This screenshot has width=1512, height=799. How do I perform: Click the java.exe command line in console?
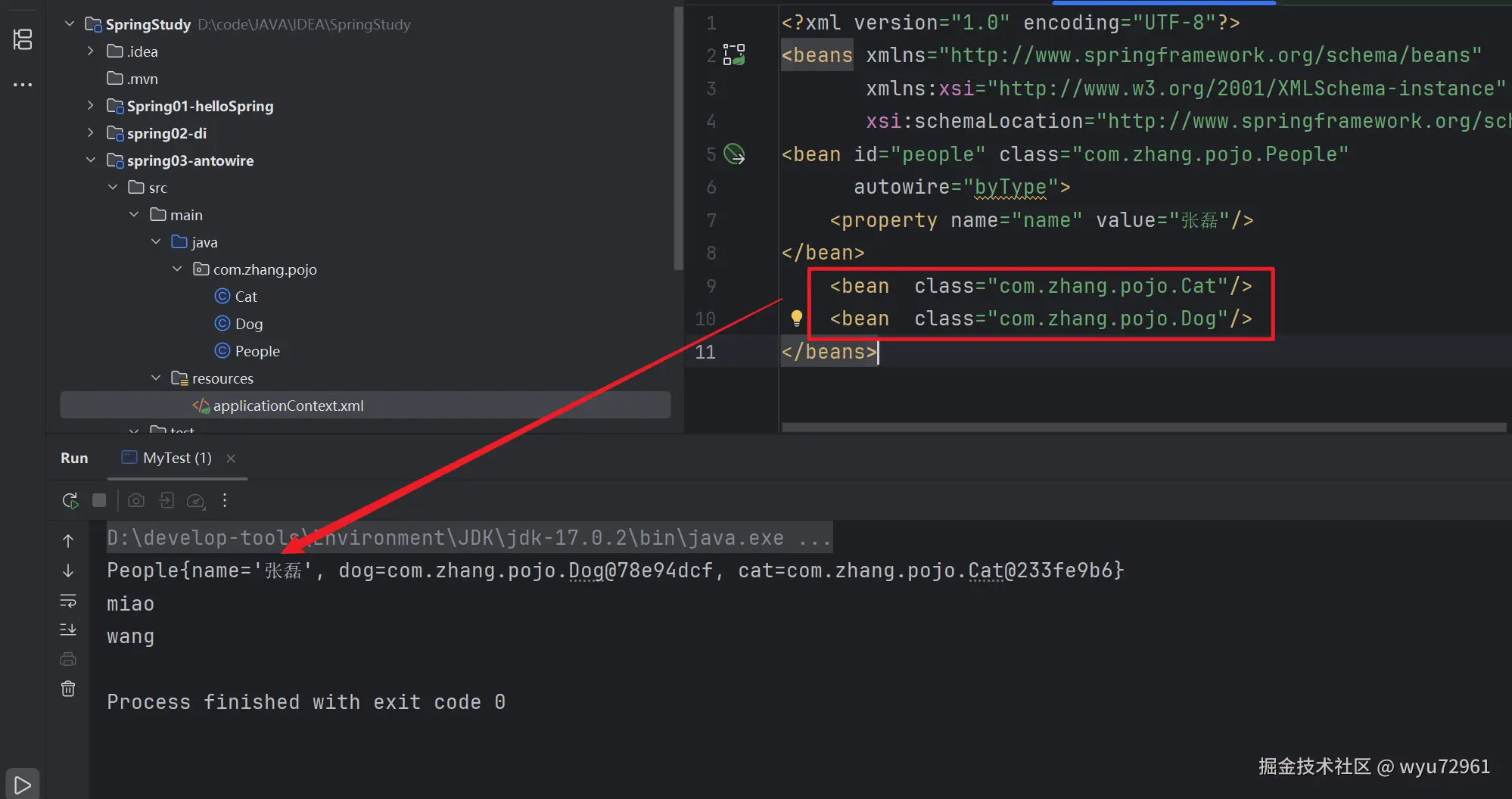click(x=469, y=538)
